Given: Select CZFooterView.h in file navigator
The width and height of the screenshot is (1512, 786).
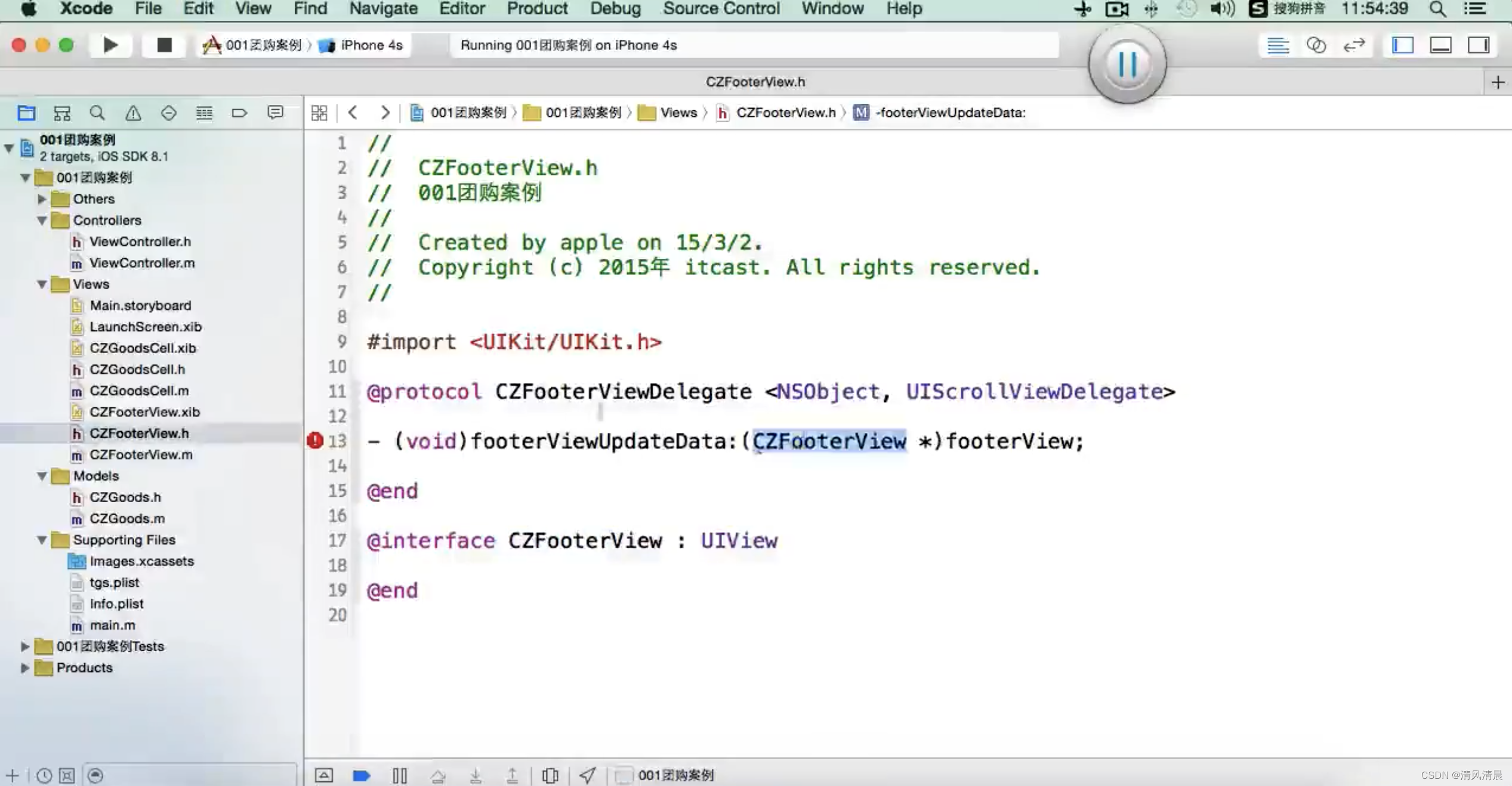Looking at the screenshot, I should (x=139, y=432).
